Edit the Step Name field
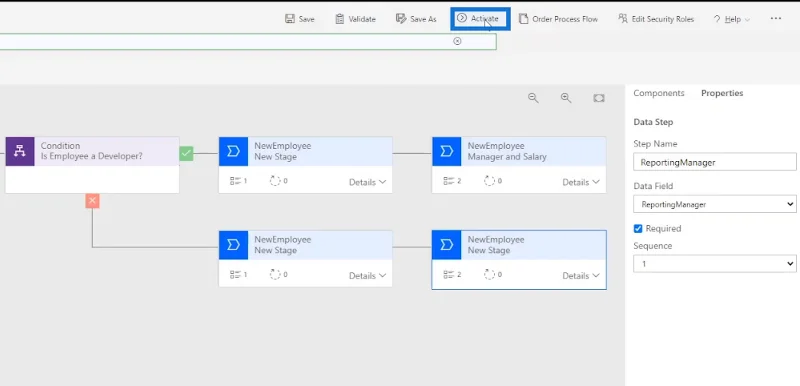This screenshot has height=386, width=800. [x=714, y=162]
